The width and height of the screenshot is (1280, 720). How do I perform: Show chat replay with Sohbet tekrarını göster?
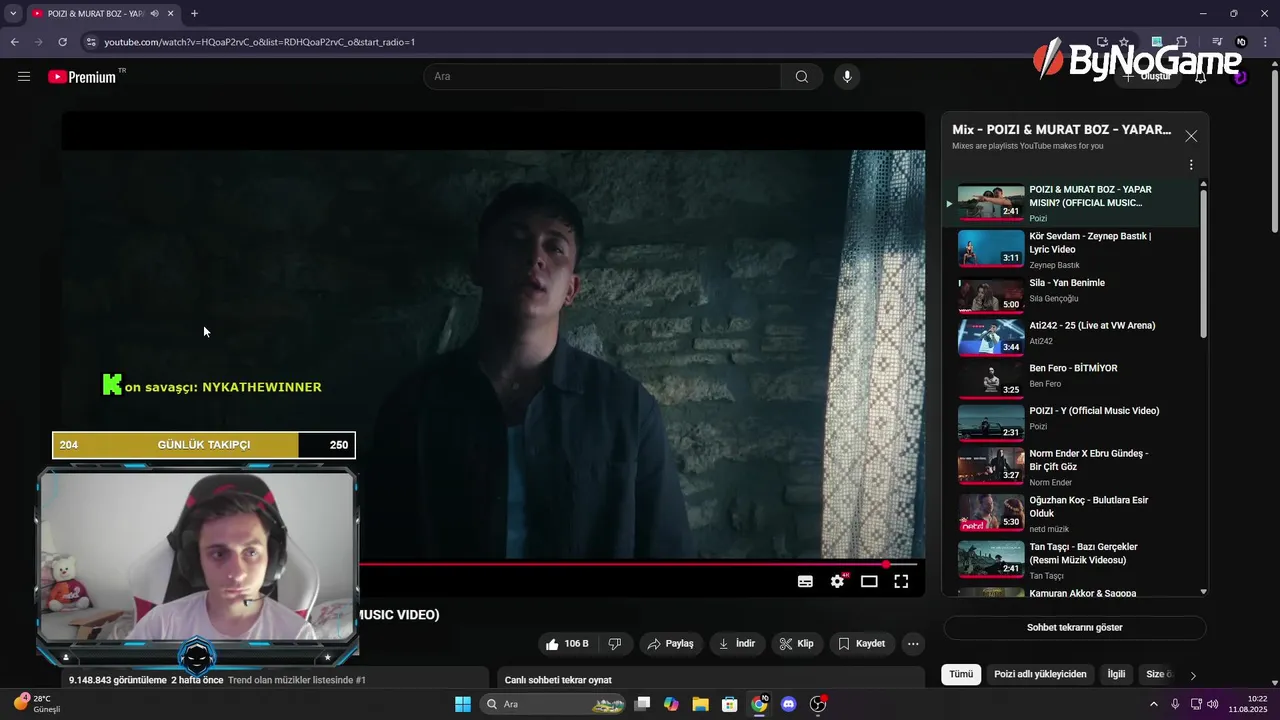(x=1074, y=627)
